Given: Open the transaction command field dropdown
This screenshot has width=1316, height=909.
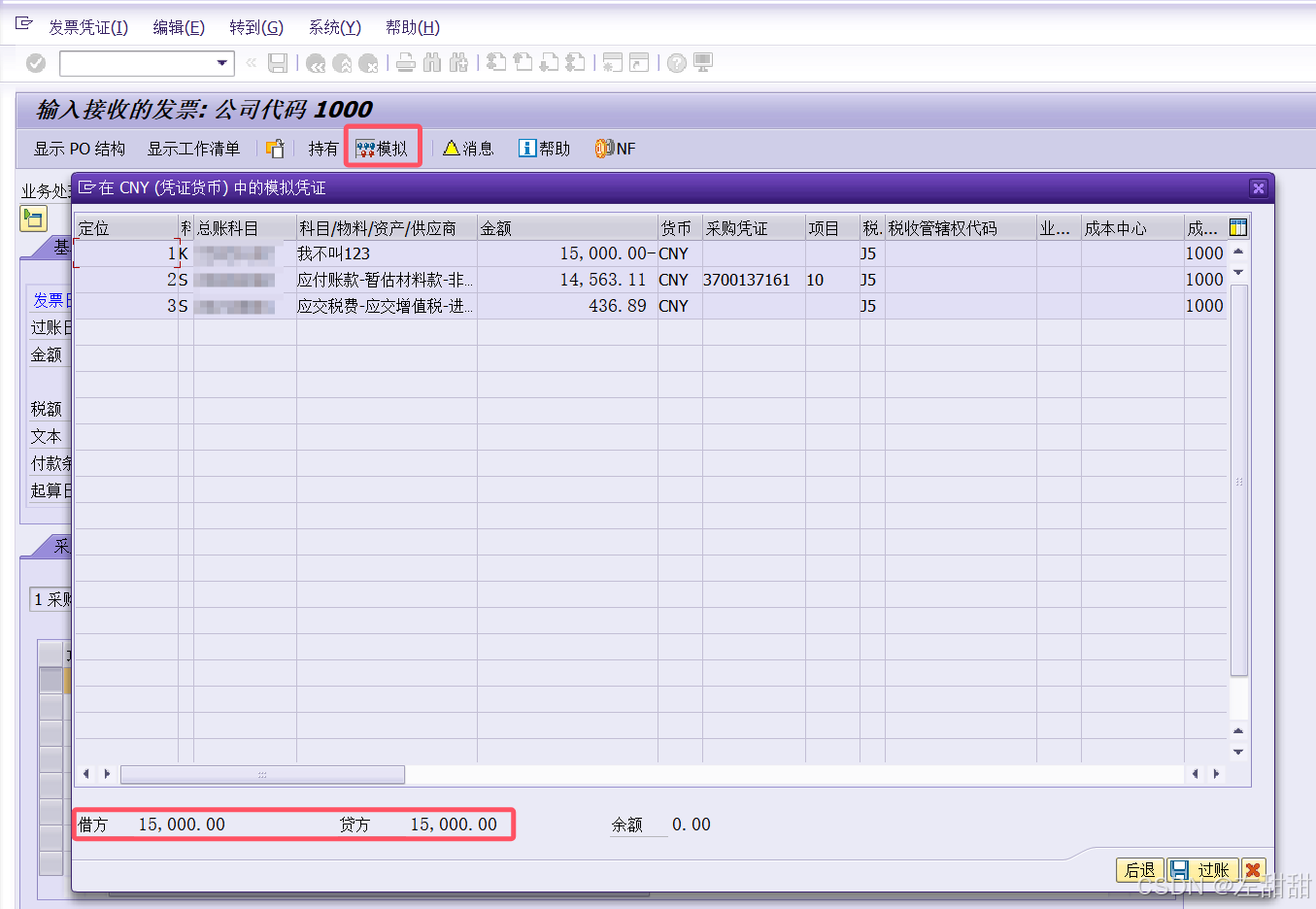Looking at the screenshot, I should 223,63.
